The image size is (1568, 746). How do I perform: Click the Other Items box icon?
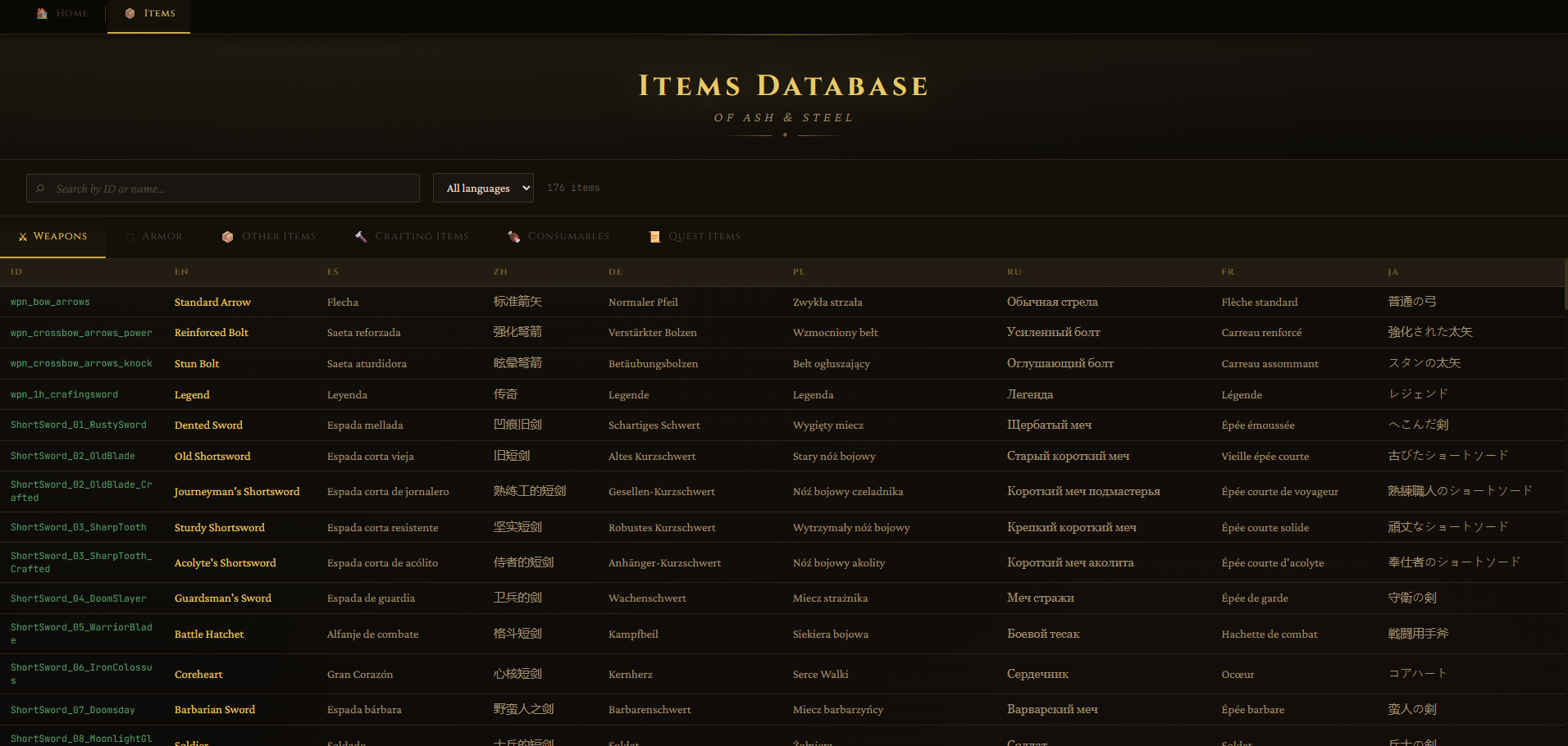click(x=227, y=237)
